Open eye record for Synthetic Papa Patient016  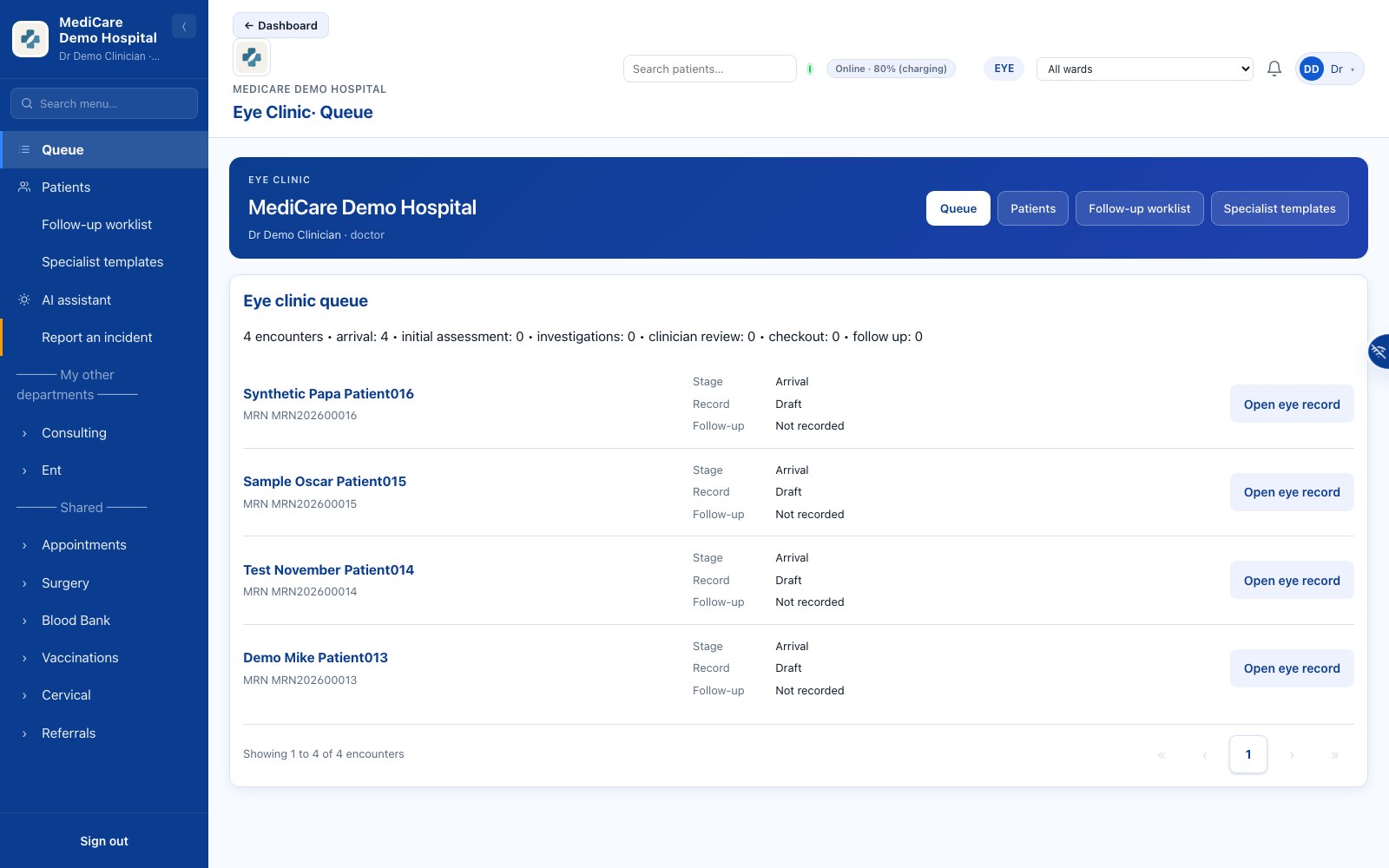(x=1292, y=404)
